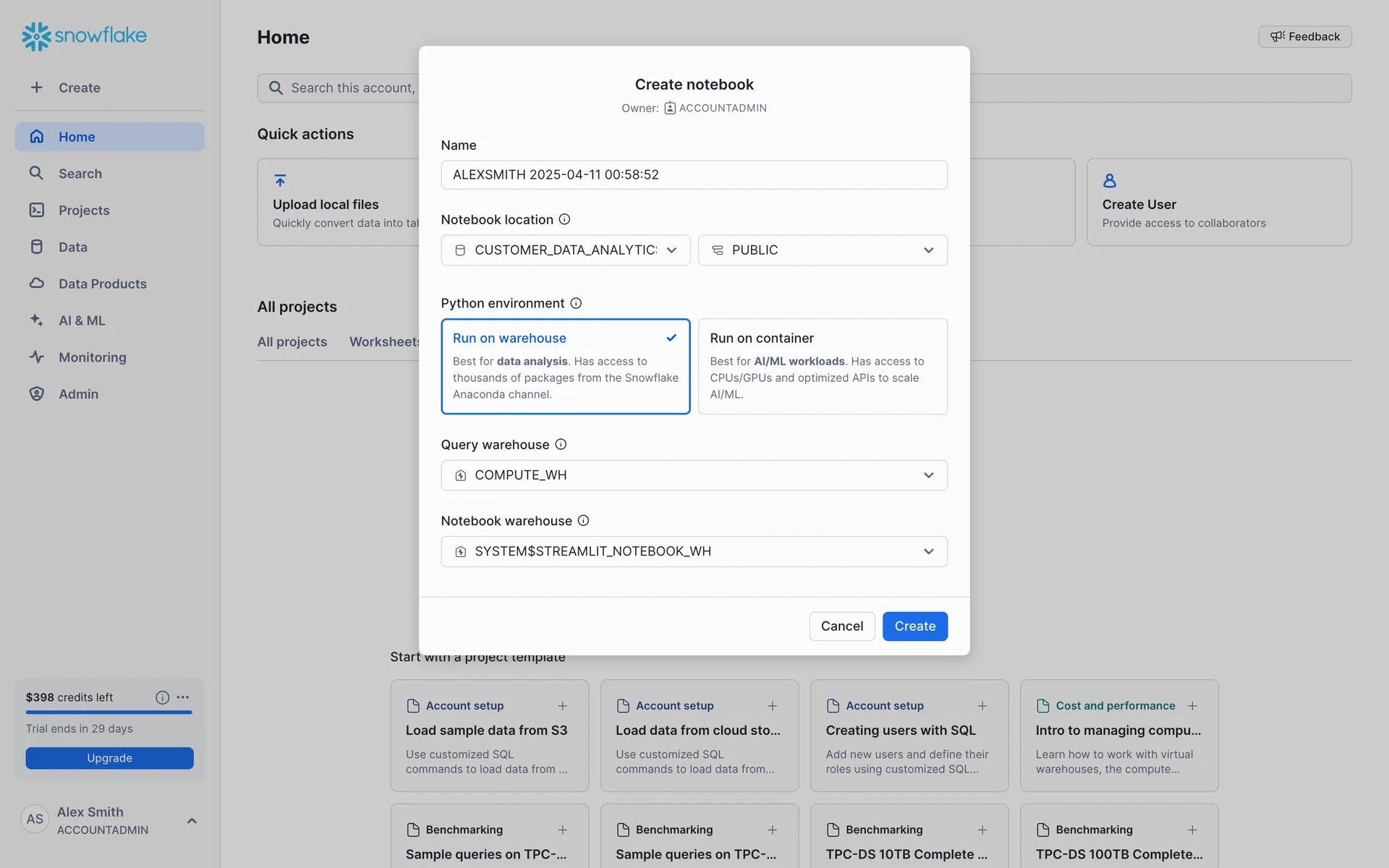Click plus icon on Load sample data from S3
This screenshot has height=868, width=1389.
[x=562, y=706]
